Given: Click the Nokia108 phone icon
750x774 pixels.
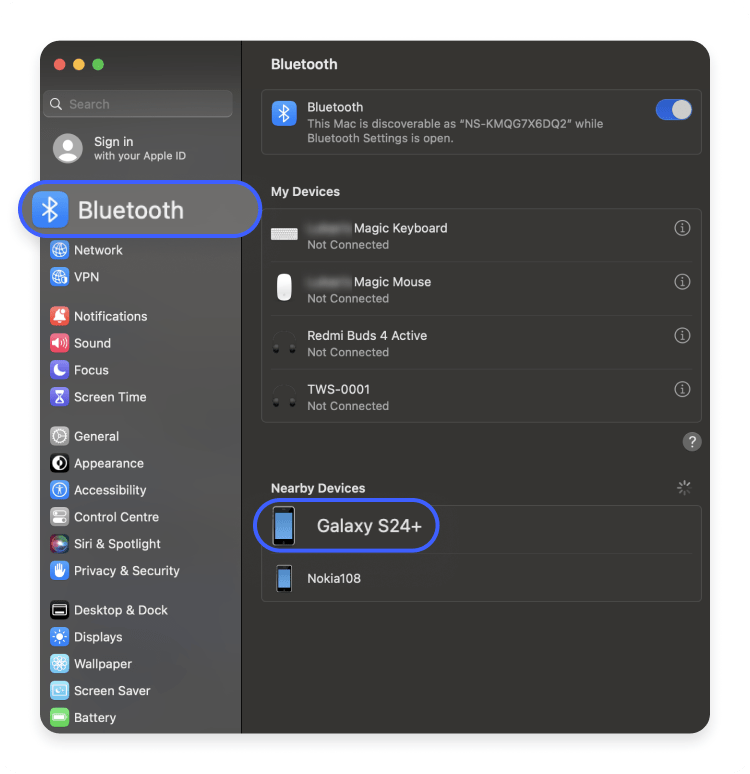Looking at the screenshot, I should click(x=284, y=578).
